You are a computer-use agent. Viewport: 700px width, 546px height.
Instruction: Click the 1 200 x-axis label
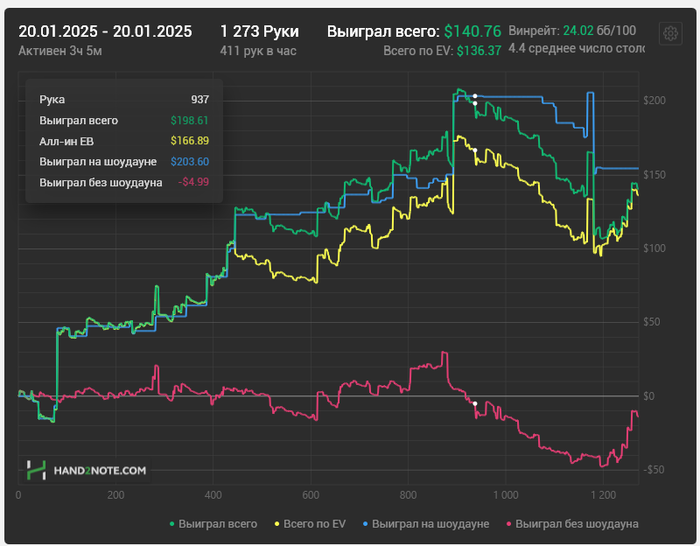tap(603, 495)
